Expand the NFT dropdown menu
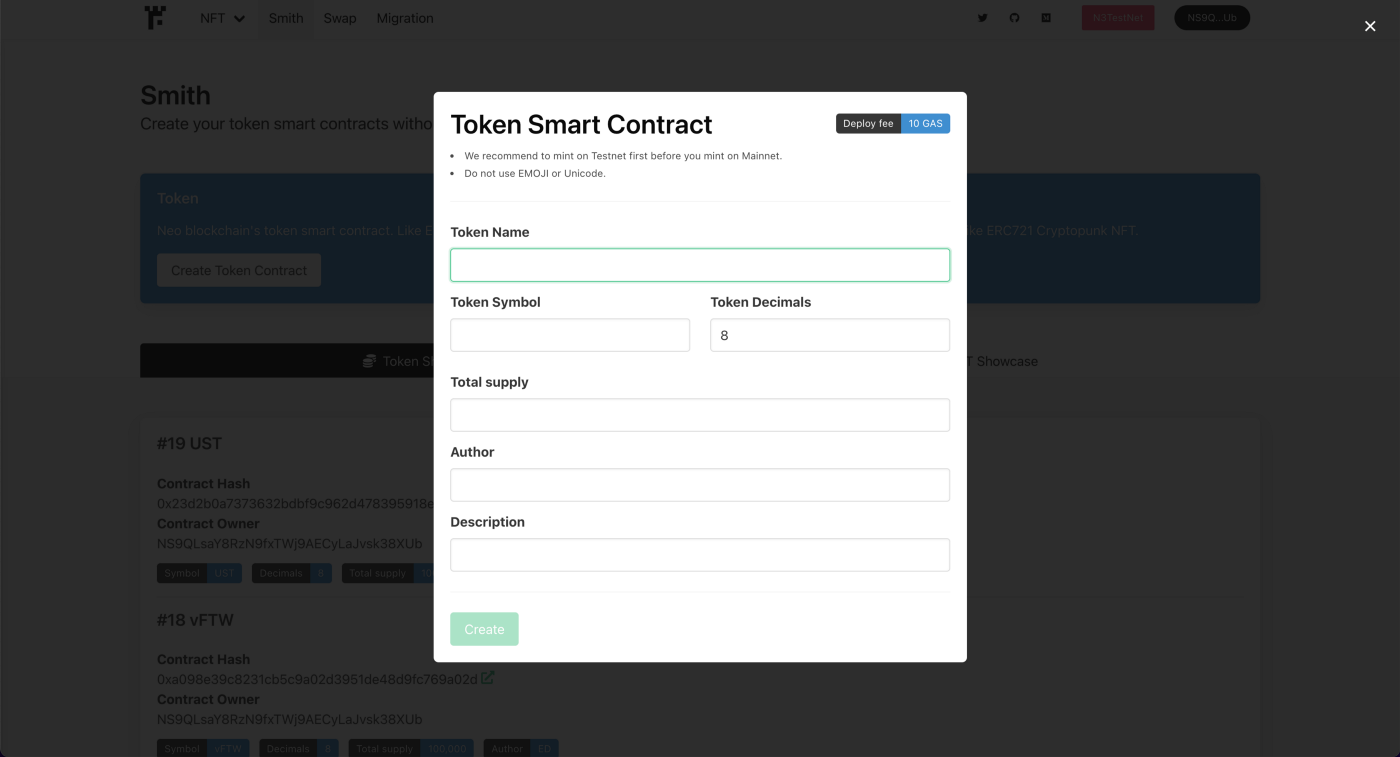 (222, 18)
